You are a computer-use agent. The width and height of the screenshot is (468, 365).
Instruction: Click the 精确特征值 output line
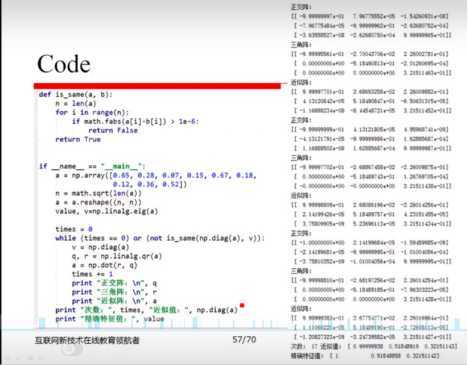365,356
